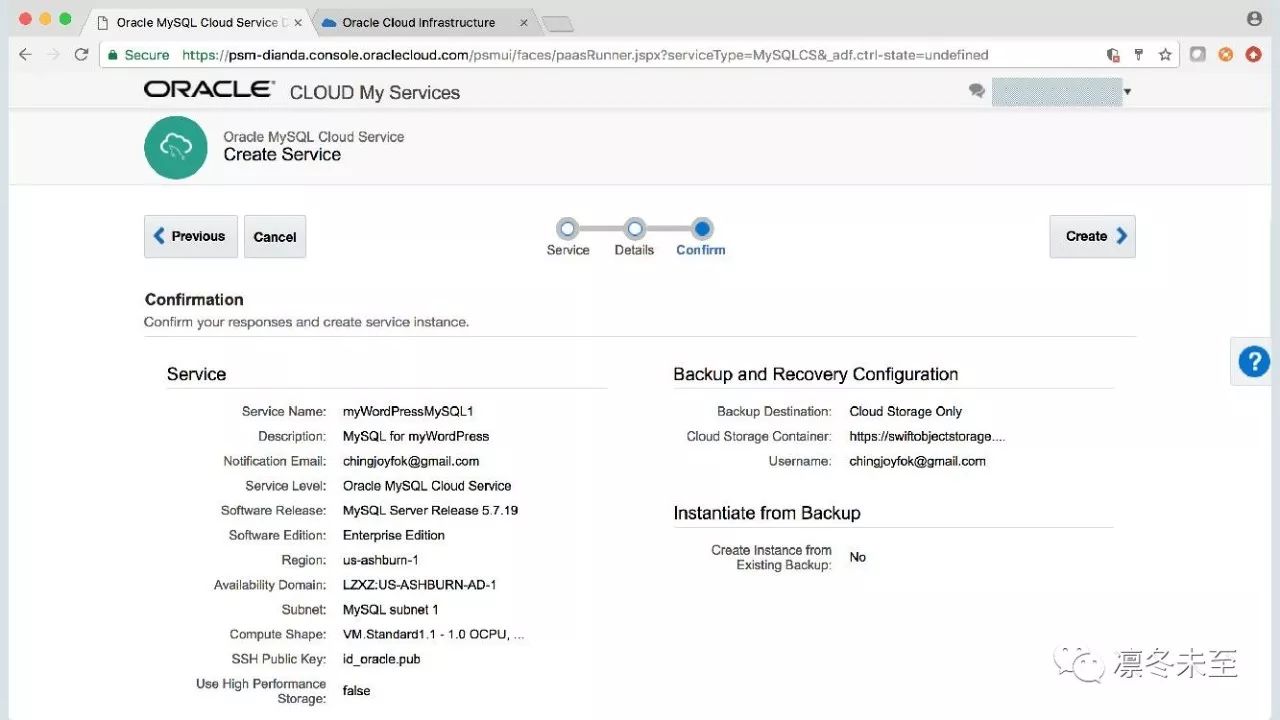The width and height of the screenshot is (1280, 720).
Task: Click the green Secure padlock icon
Action: pos(114,55)
